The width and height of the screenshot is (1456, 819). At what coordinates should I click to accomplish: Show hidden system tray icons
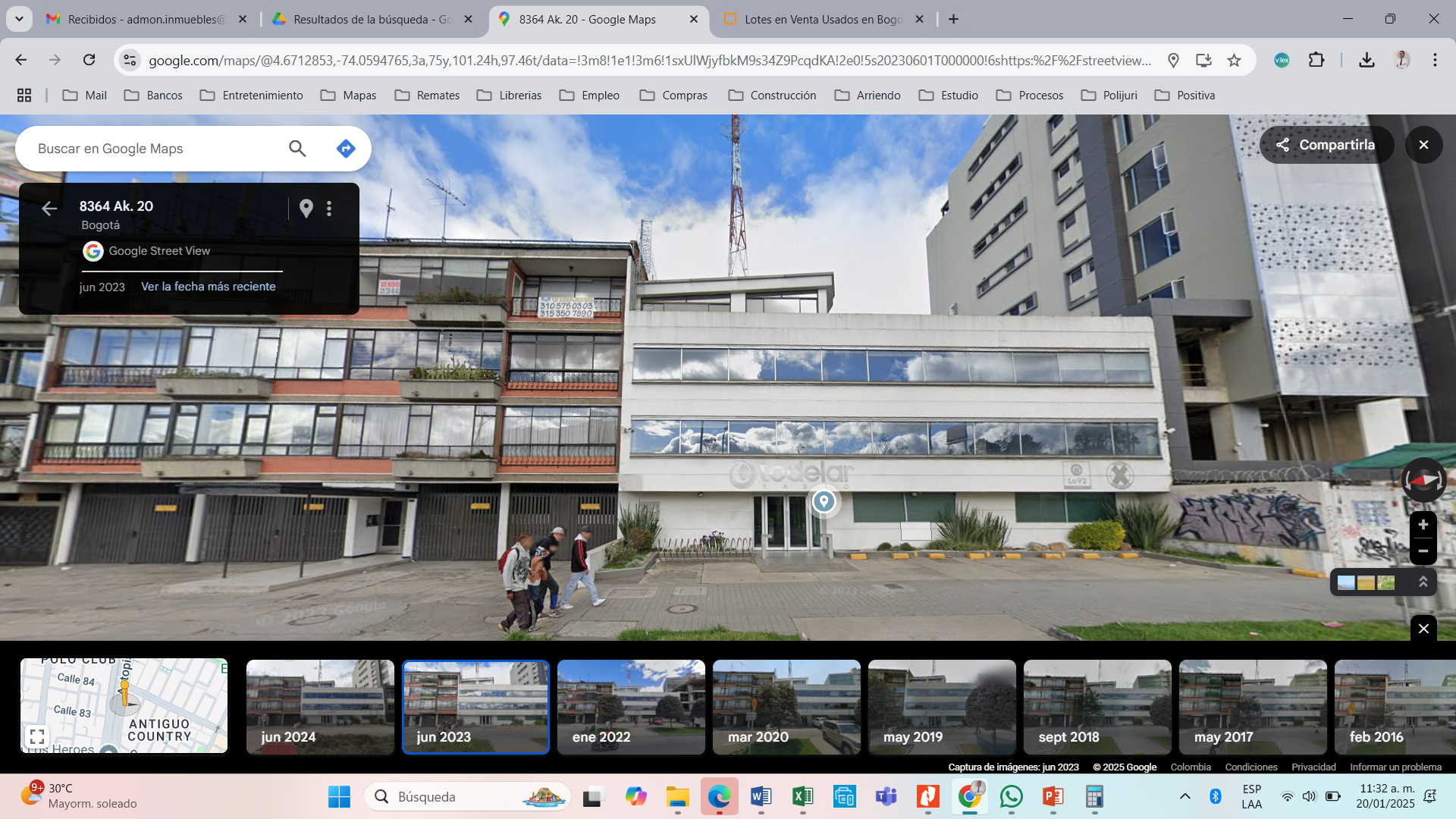coord(1185,796)
